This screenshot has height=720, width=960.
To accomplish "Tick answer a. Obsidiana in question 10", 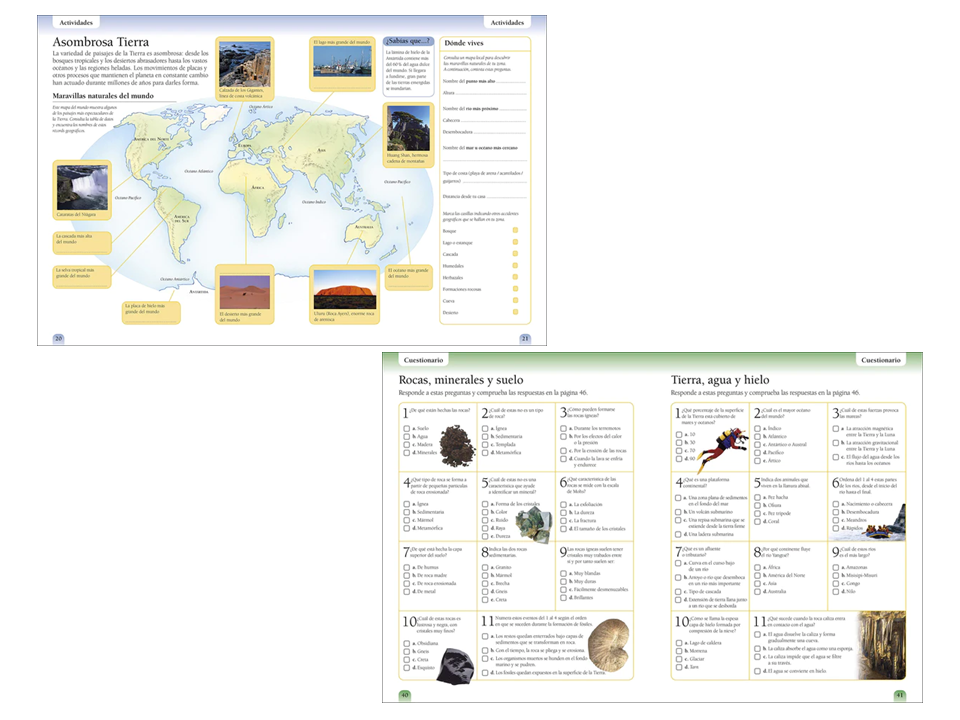I will (407, 643).
